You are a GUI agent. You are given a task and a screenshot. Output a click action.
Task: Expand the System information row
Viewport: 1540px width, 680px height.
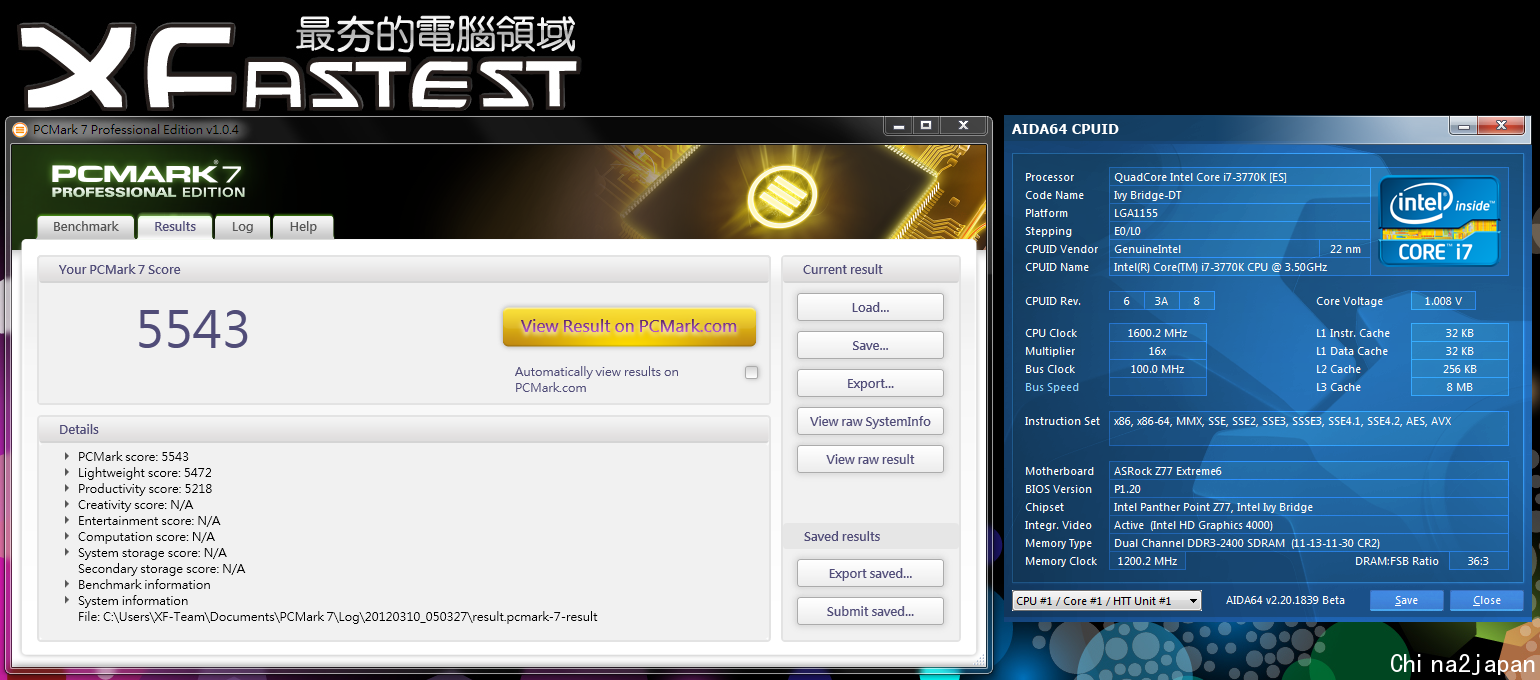[x=68, y=601]
